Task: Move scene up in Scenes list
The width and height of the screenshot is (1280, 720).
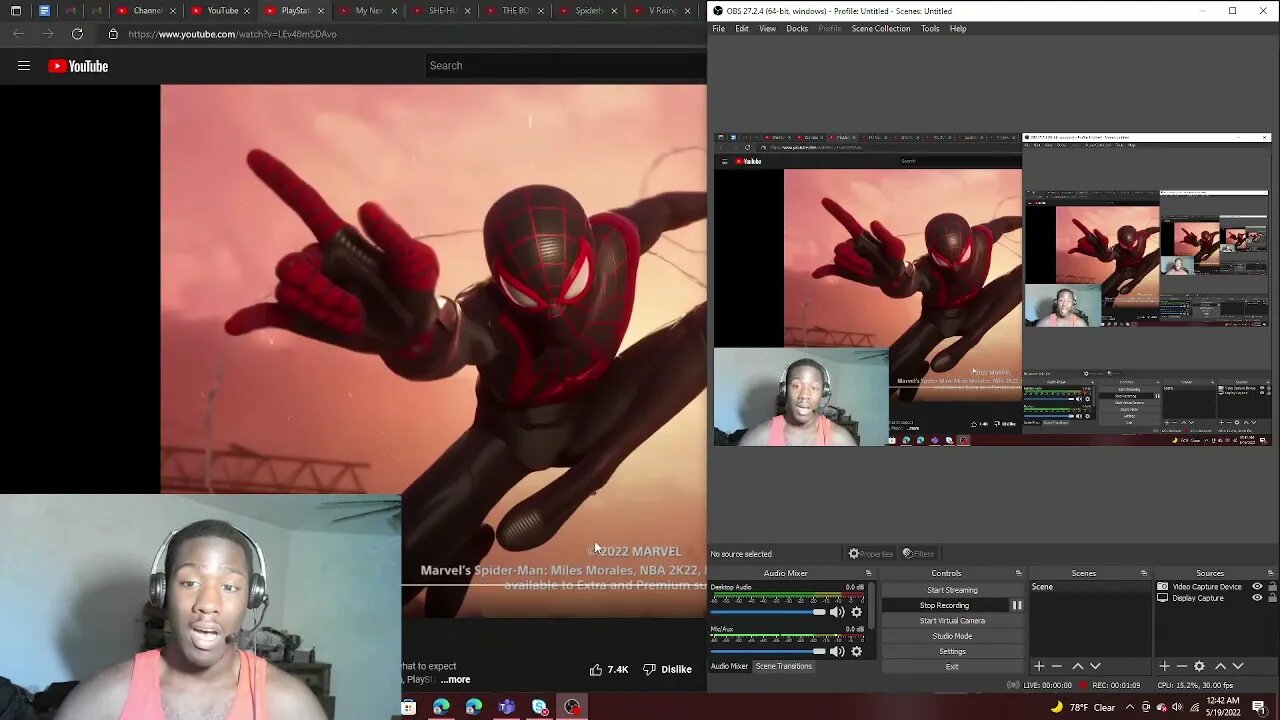Action: point(1077,666)
